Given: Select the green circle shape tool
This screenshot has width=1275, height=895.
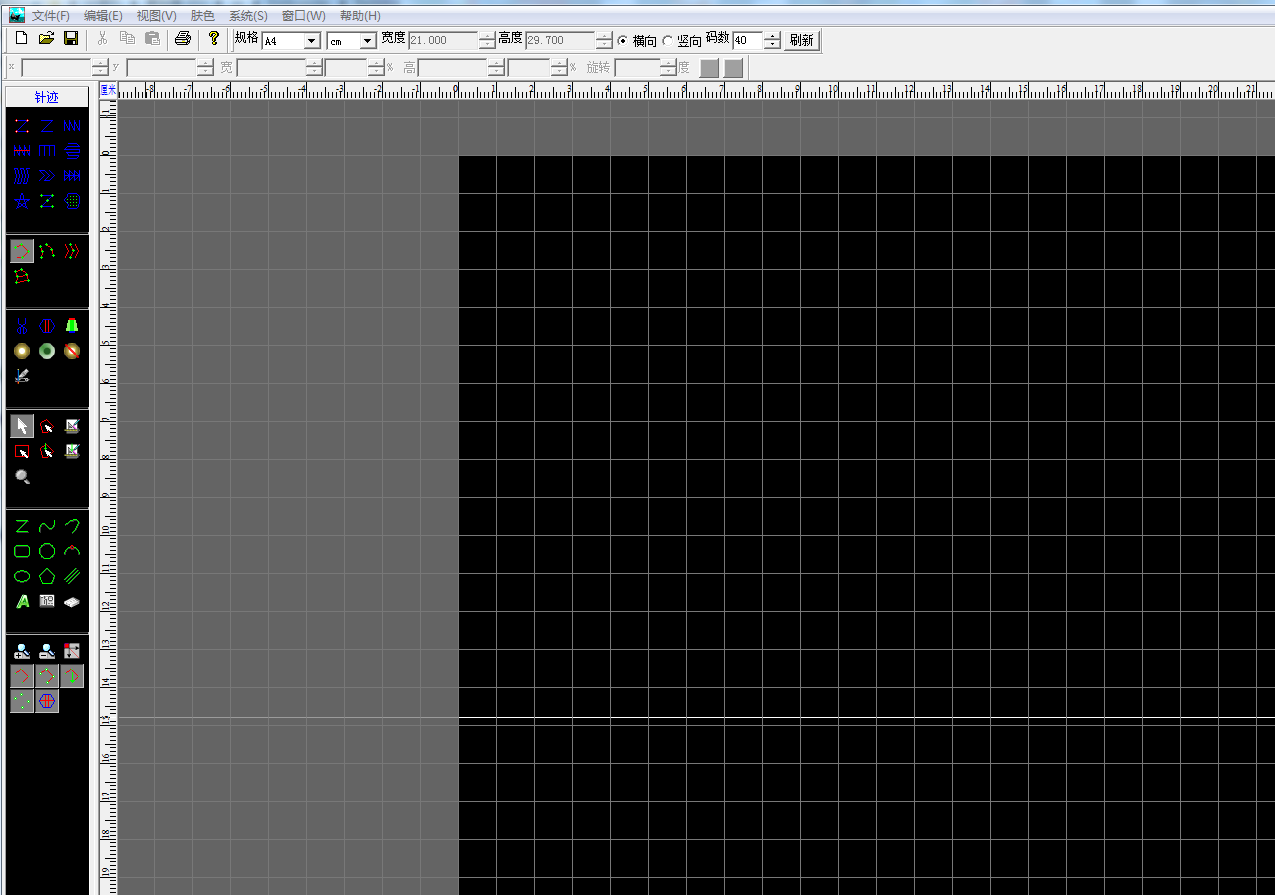Looking at the screenshot, I should click(47, 551).
